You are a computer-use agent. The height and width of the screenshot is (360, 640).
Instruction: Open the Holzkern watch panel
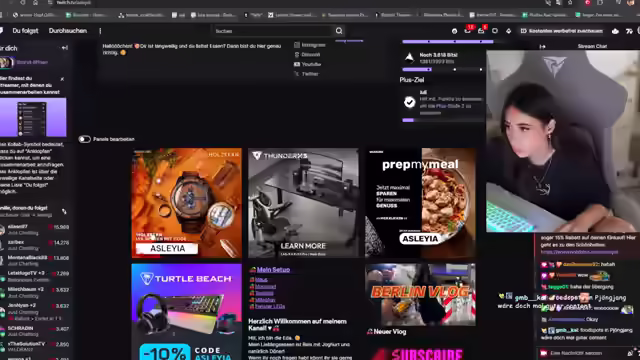pos(187,203)
